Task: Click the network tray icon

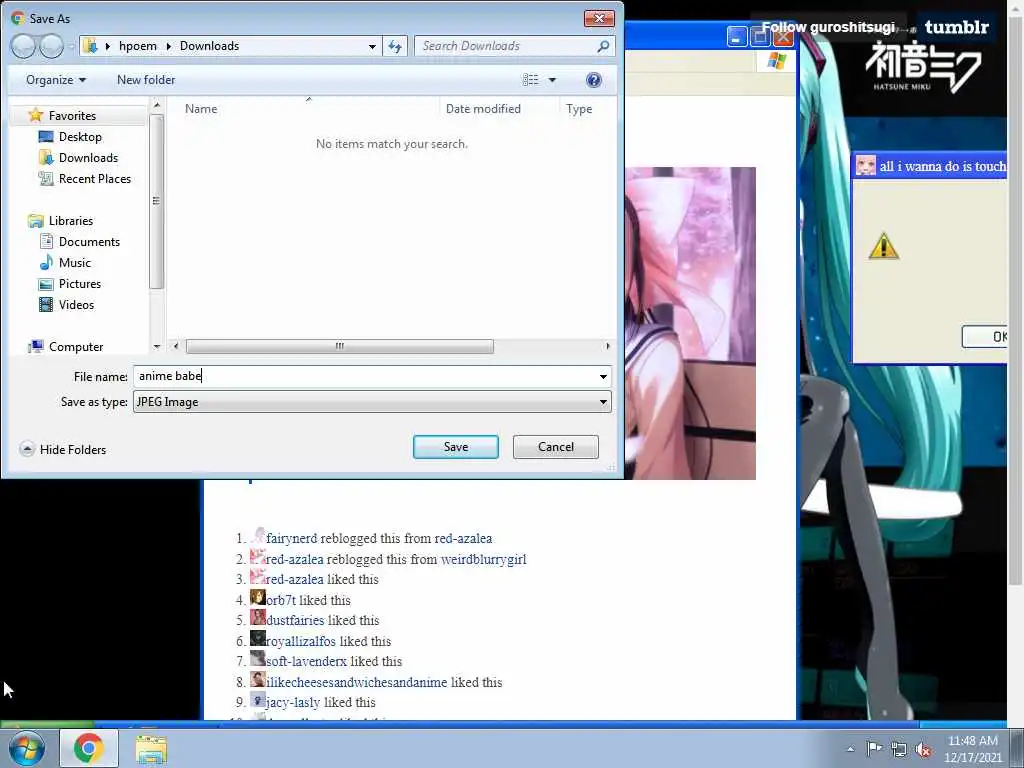Action: [899, 749]
